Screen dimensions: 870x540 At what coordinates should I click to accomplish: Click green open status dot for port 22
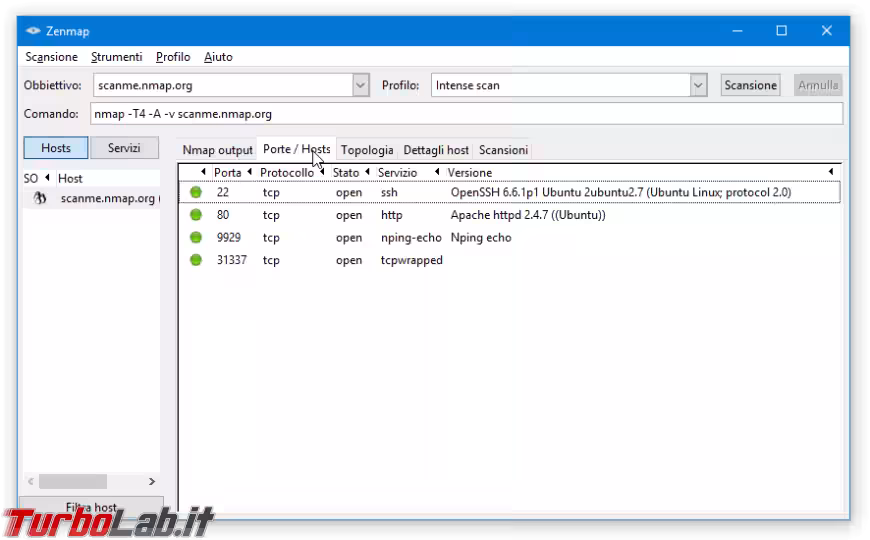tap(196, 192)
